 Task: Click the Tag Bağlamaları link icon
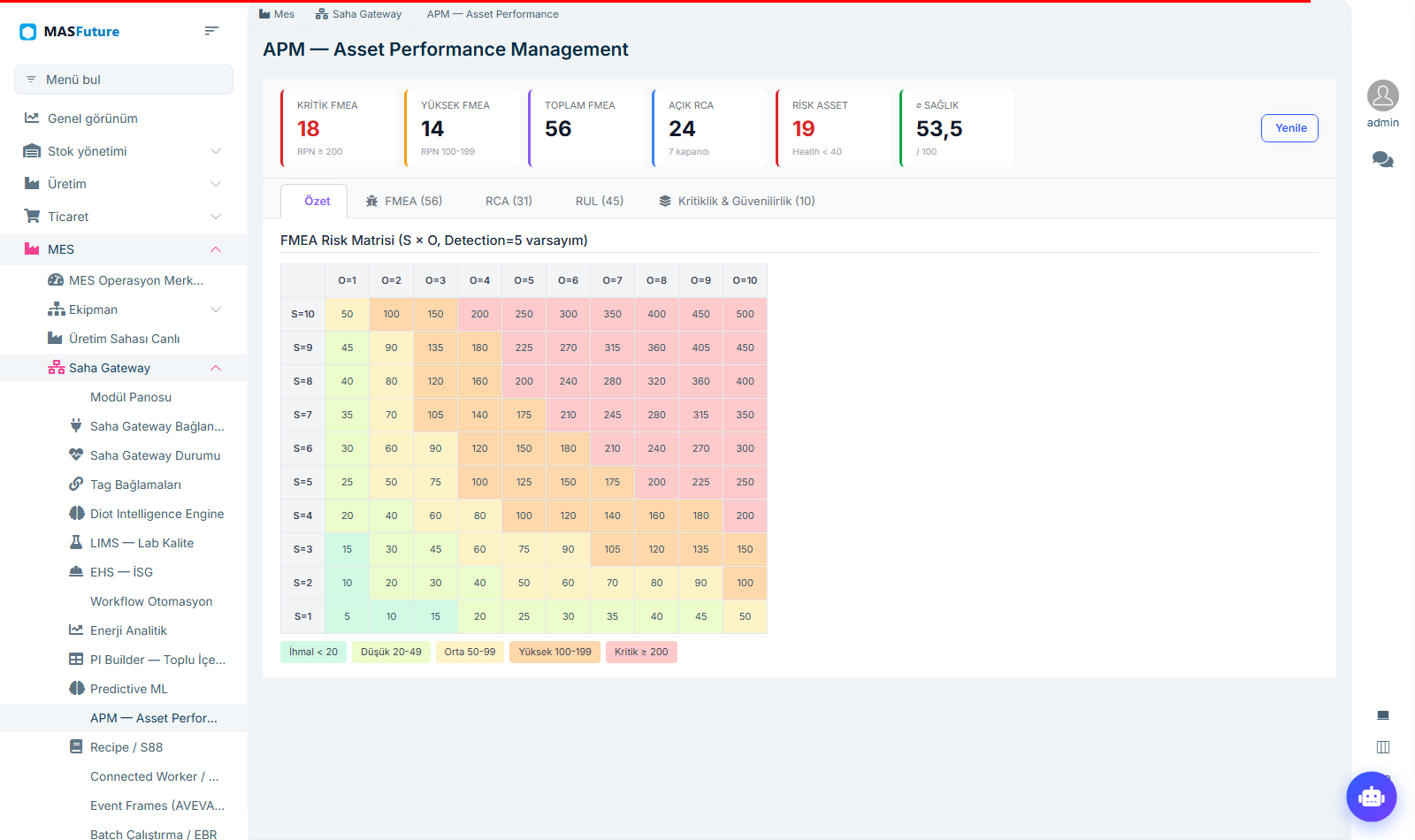[x=76, y=484]
